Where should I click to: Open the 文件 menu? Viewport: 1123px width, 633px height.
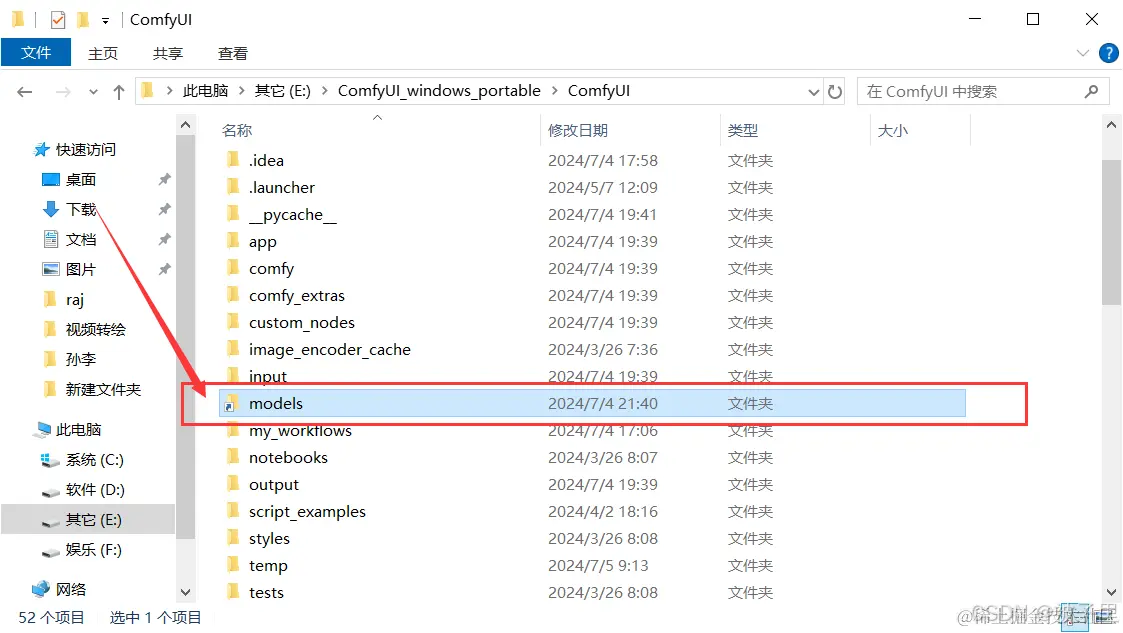36,52
